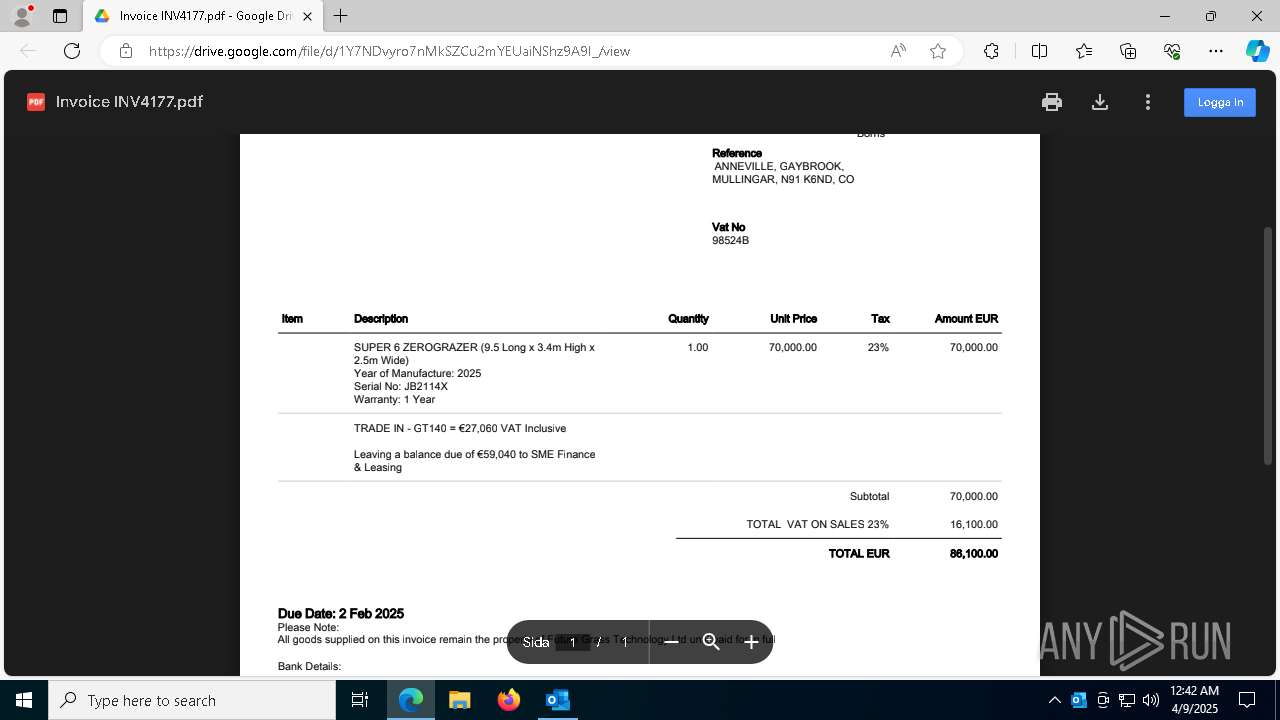Click the Logga in button
The height and width of the screenshot is (720, 1280).
point(1220,102)
